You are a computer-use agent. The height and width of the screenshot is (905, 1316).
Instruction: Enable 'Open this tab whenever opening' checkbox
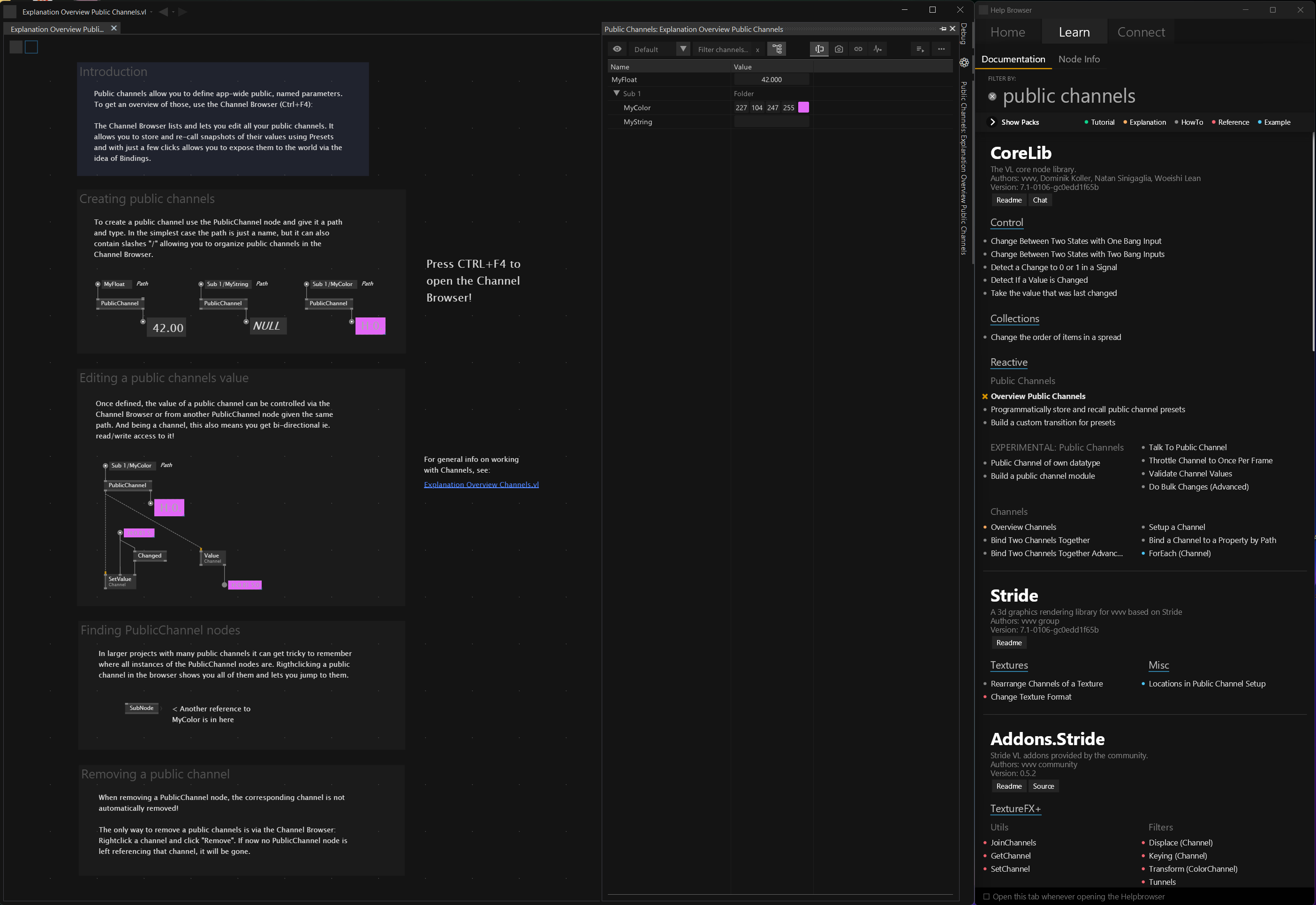point(986,897)
